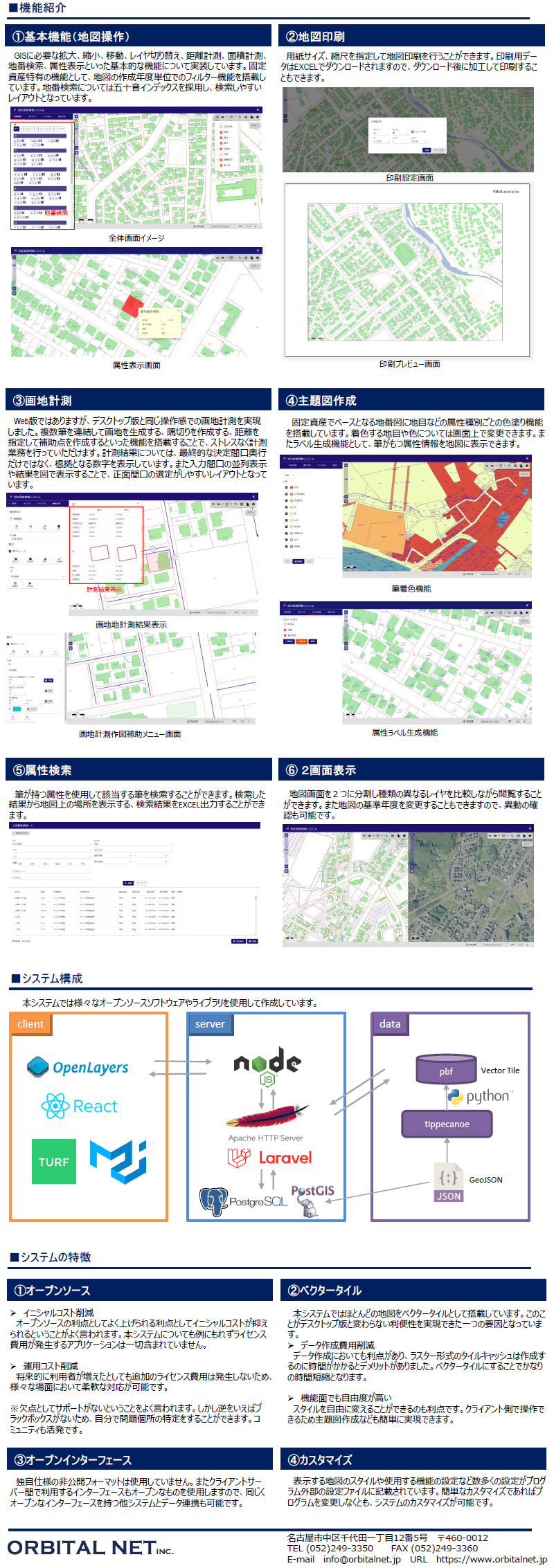
Task: Toggle the unchecked top layer checkbox in 全体画面イメージ
Action: tap(221, 127)
